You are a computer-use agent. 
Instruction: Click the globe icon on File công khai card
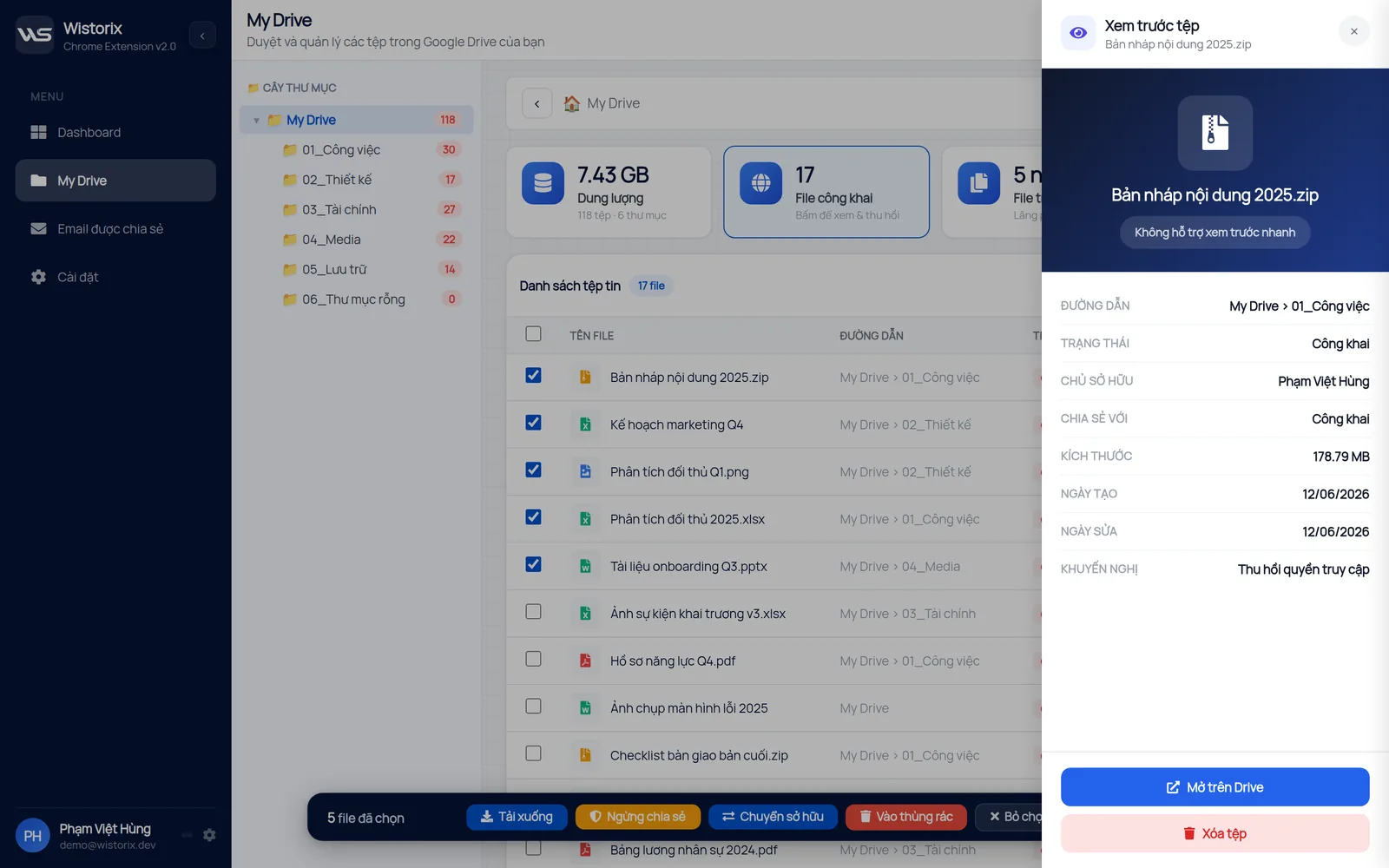[760, 183]
